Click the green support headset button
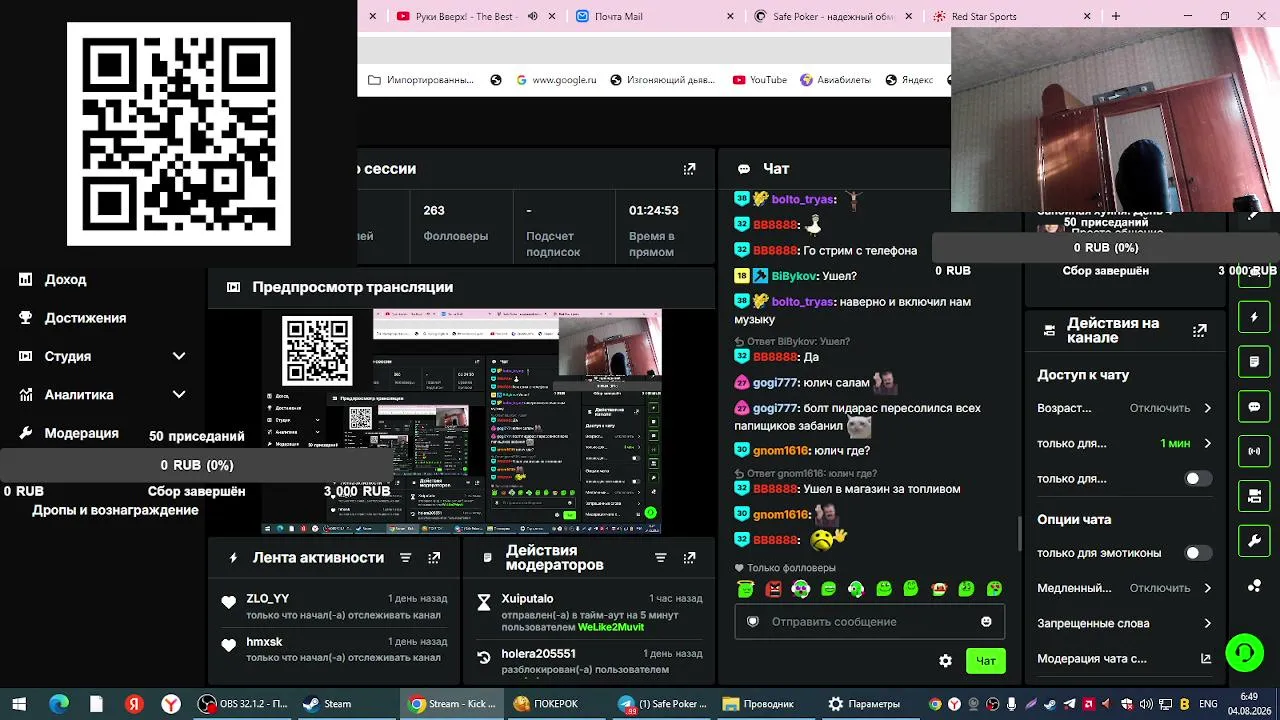The image size is (1280, 720). click(x=1244, y=653)
